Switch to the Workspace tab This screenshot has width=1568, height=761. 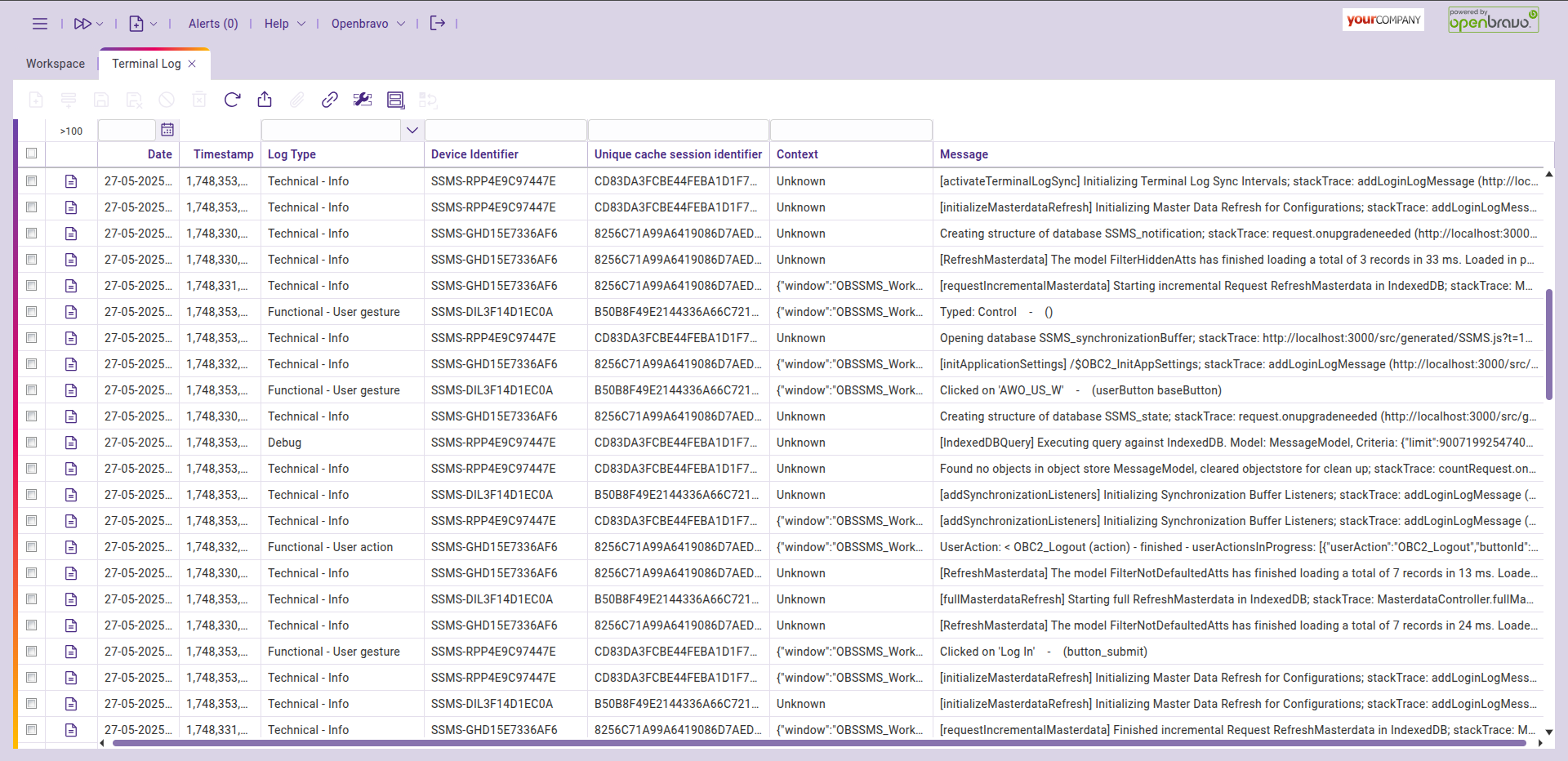coord(56,64)
